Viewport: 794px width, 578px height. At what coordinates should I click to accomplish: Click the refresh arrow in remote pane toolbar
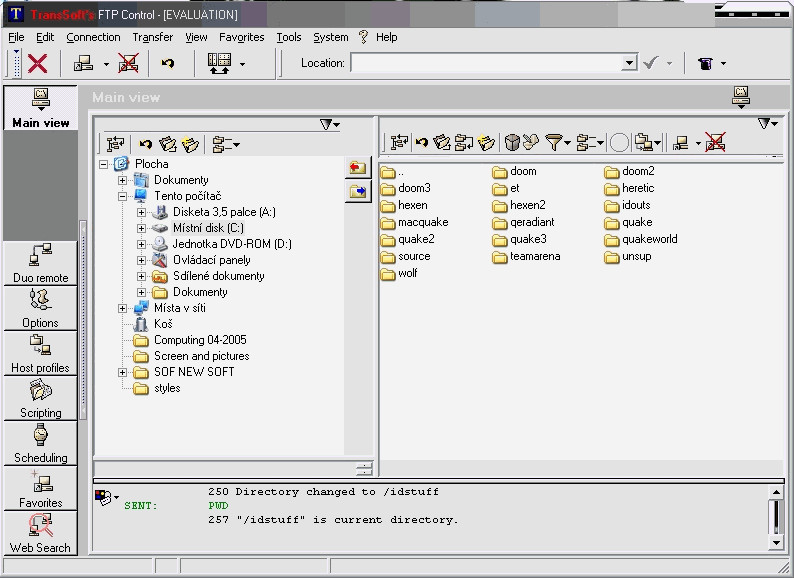pos(421,142)
